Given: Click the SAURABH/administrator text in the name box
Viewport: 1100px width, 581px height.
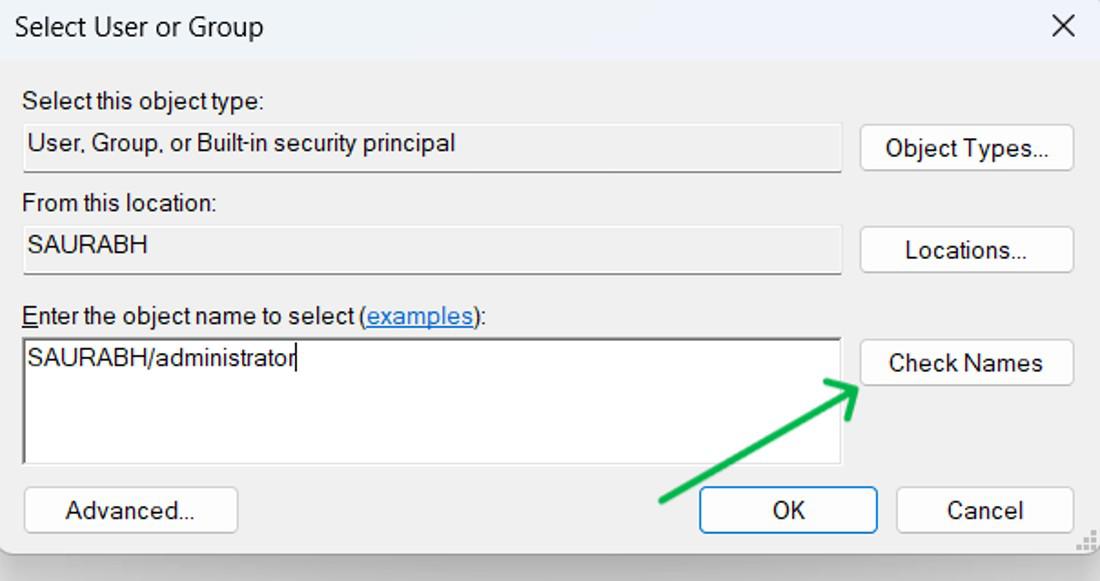Looking at the screenshot, I should pyautogui.click(x=162, y=358).
